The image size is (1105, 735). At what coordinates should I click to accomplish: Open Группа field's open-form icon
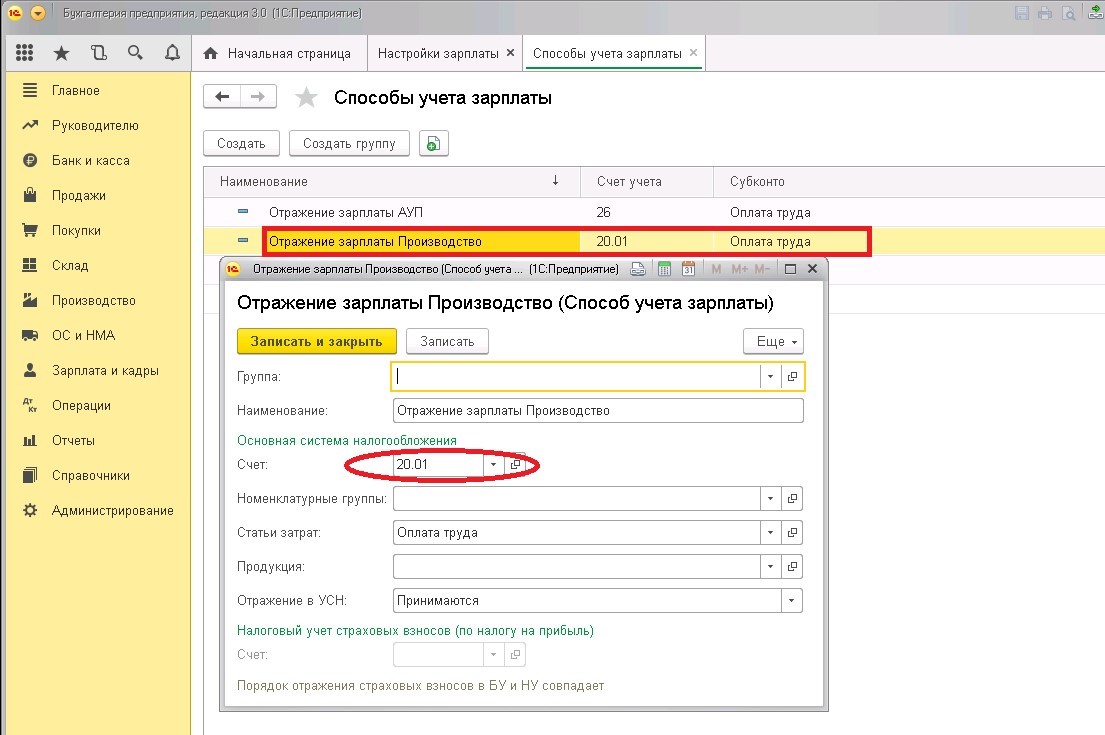click(792, 376)
